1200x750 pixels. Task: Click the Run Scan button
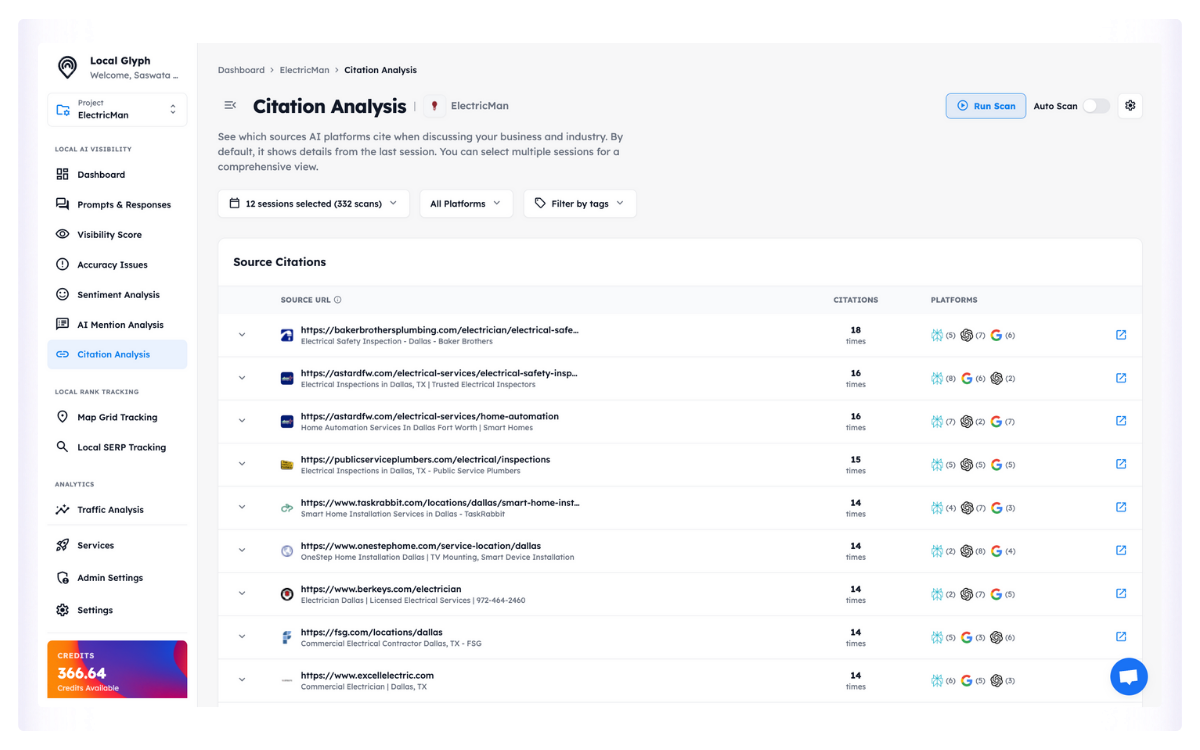click(985, 106)
